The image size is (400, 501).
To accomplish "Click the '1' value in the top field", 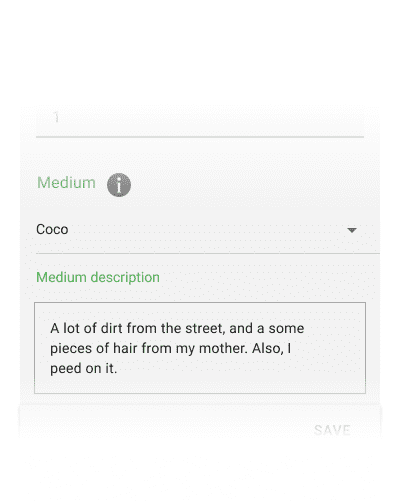I will (56, 117).
